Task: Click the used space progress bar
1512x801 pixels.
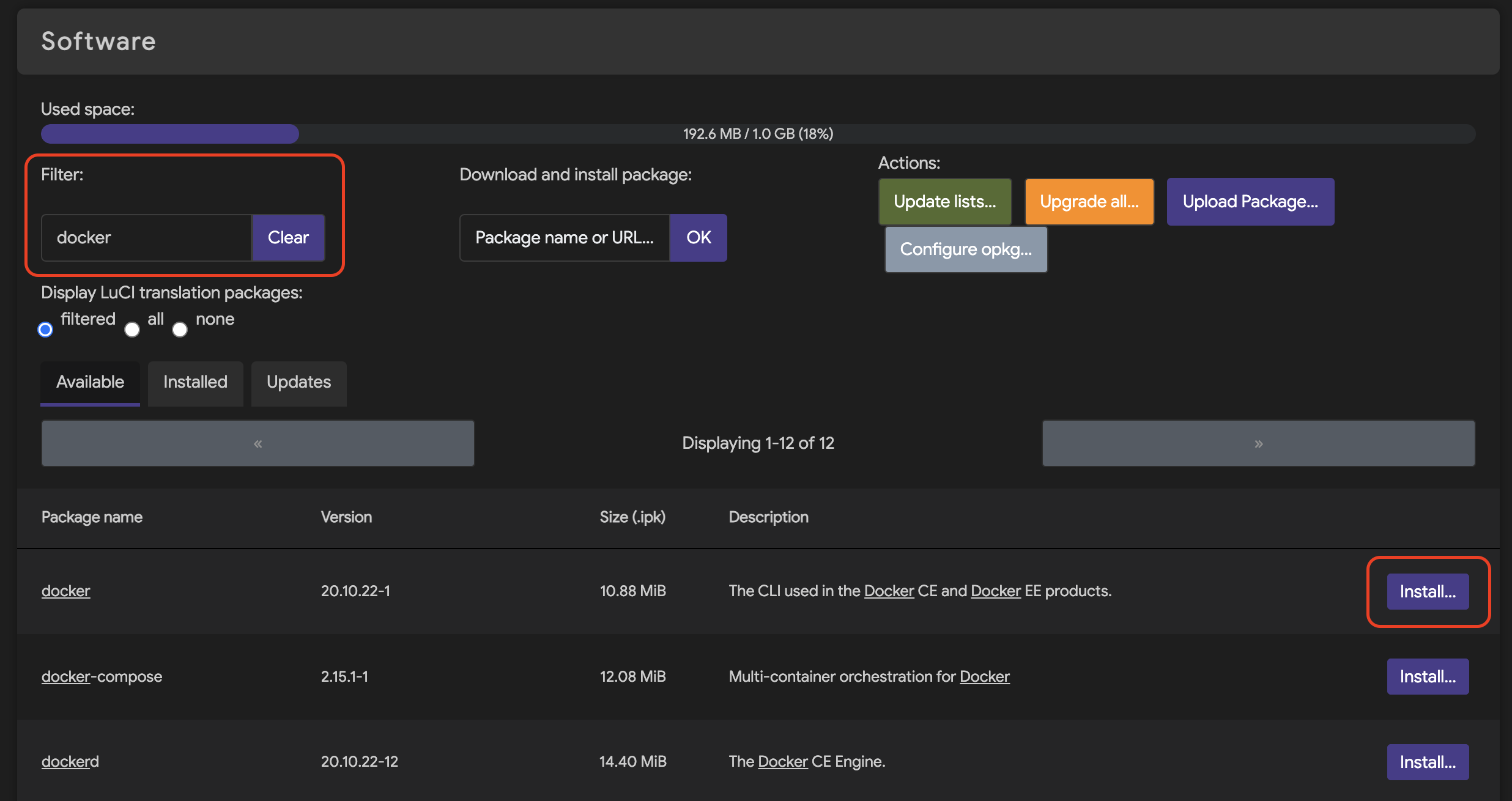Action: pos(758,134)
